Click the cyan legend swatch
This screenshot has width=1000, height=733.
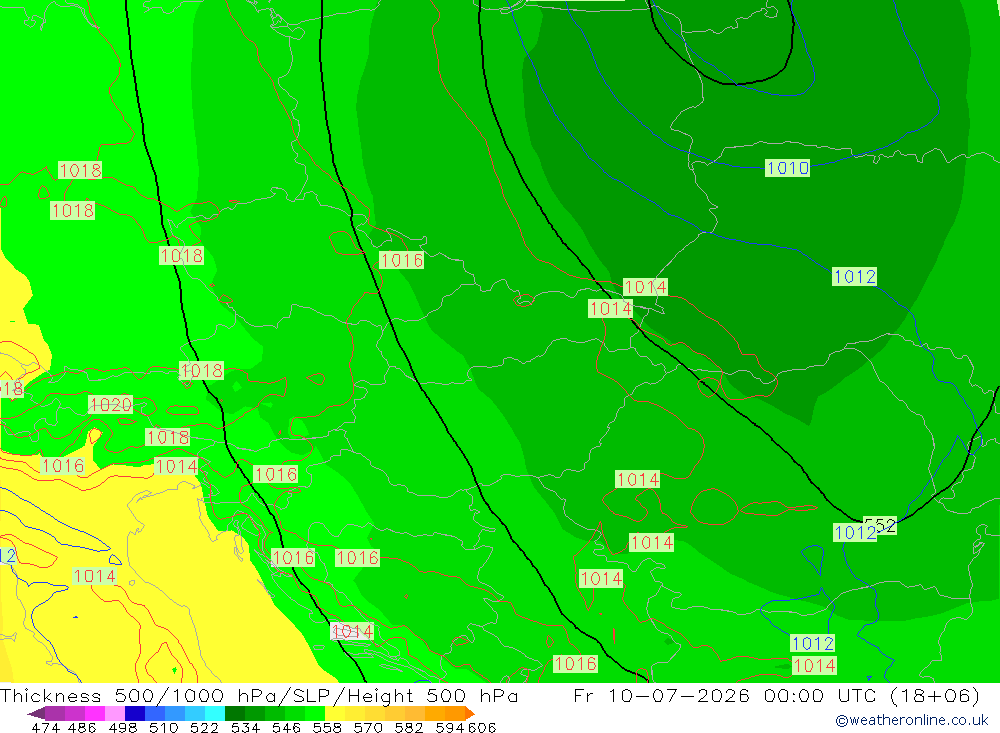coord(215,713)
